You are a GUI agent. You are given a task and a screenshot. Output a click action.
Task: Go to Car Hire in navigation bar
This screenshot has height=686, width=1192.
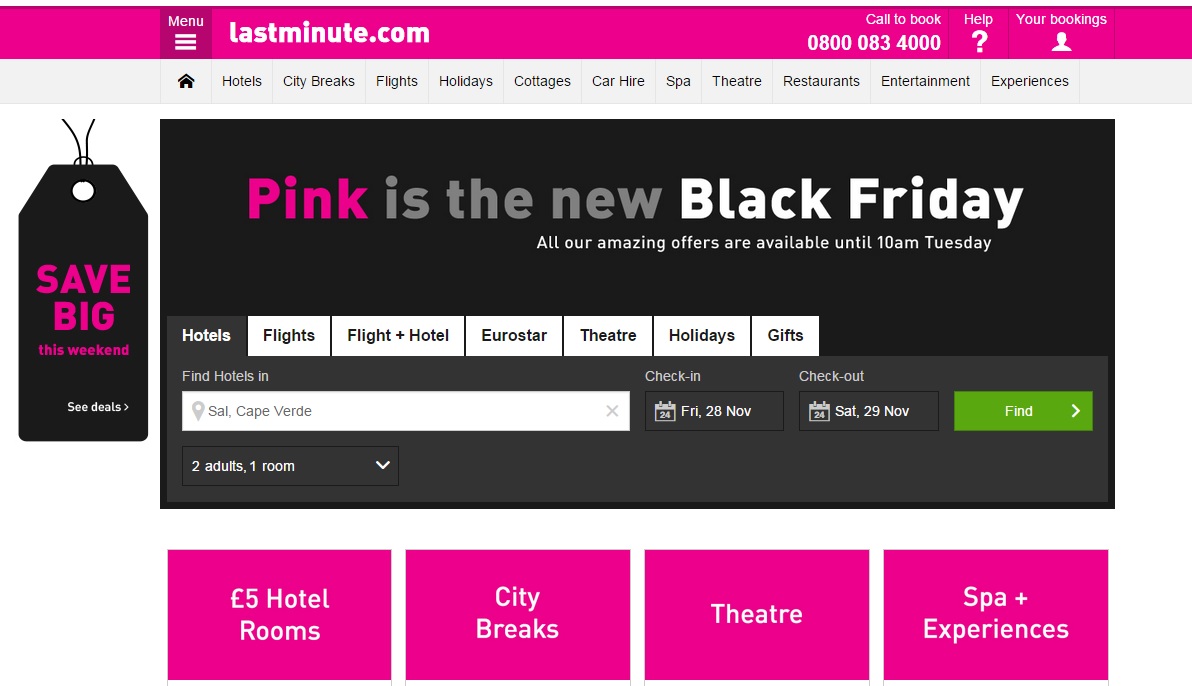point(618,81)
